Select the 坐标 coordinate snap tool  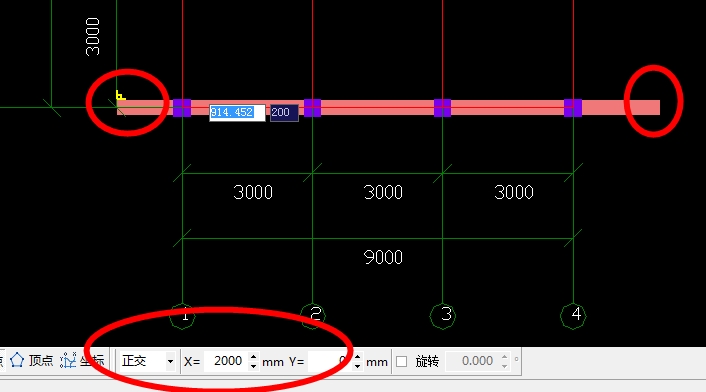pos(82,360)
